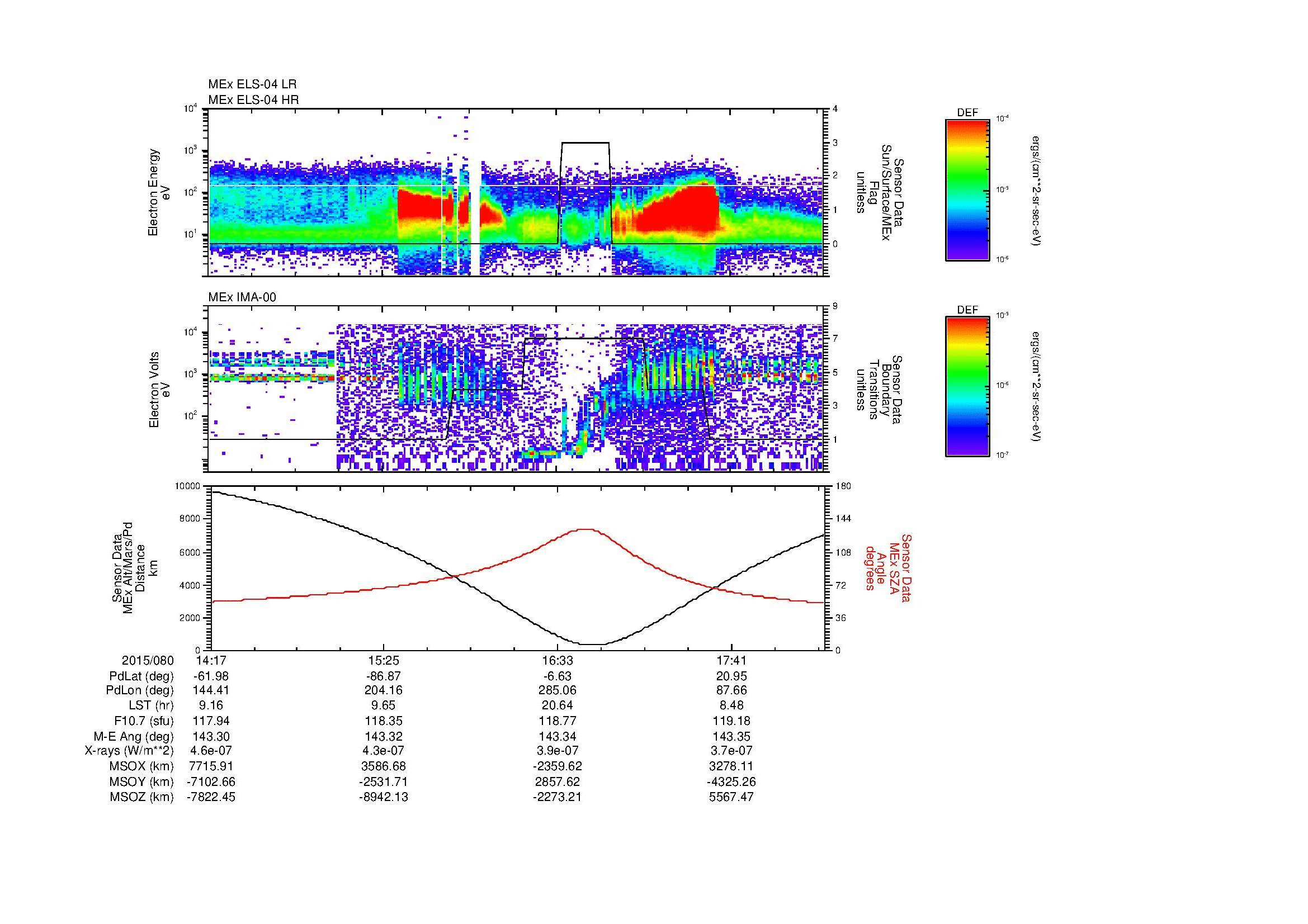Click the X-rays value '3.9e-07'
The width and height of the screenshot is (1308, 924).
[558, 751]
